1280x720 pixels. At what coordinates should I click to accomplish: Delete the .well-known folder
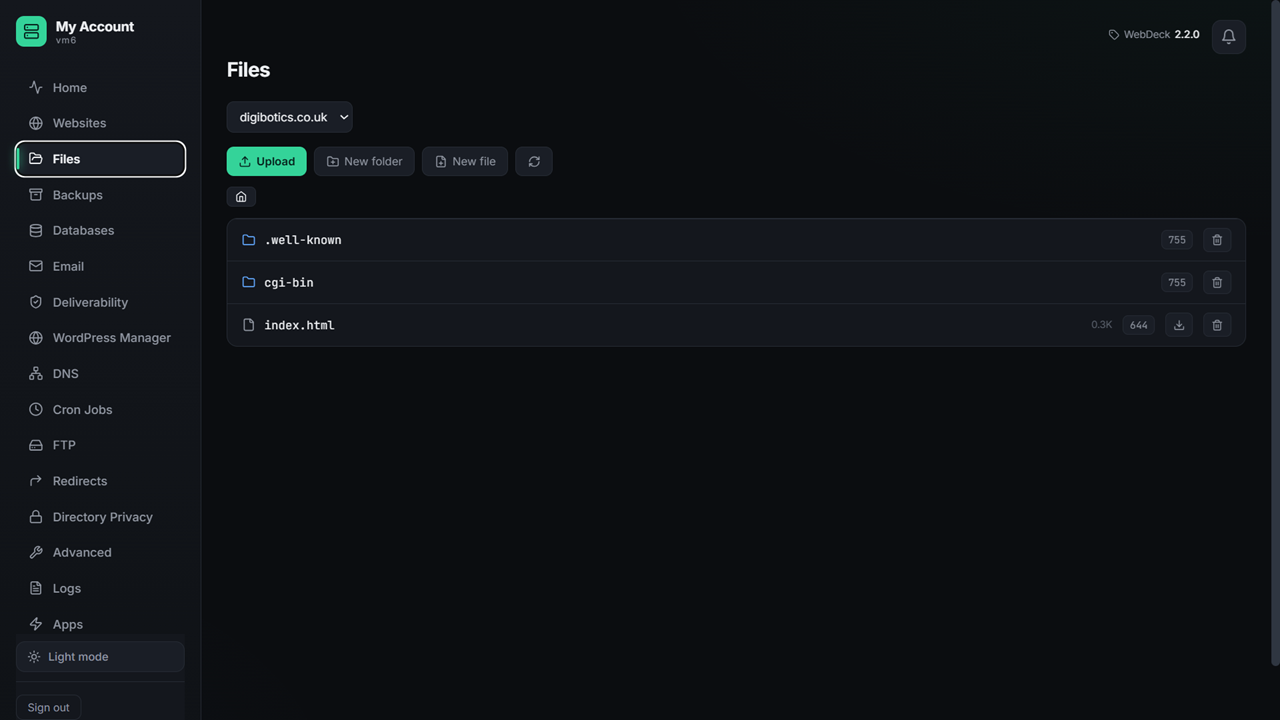coord(1217,240)
